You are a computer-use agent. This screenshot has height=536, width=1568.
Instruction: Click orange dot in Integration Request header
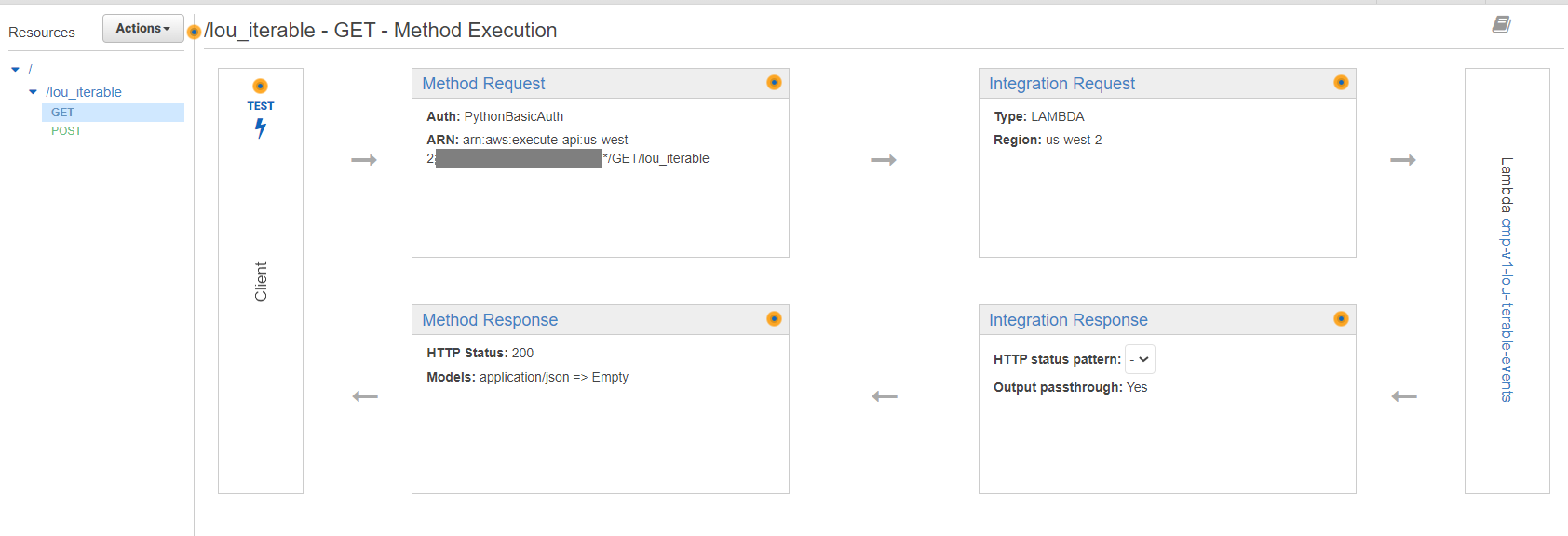[1341, 83]
